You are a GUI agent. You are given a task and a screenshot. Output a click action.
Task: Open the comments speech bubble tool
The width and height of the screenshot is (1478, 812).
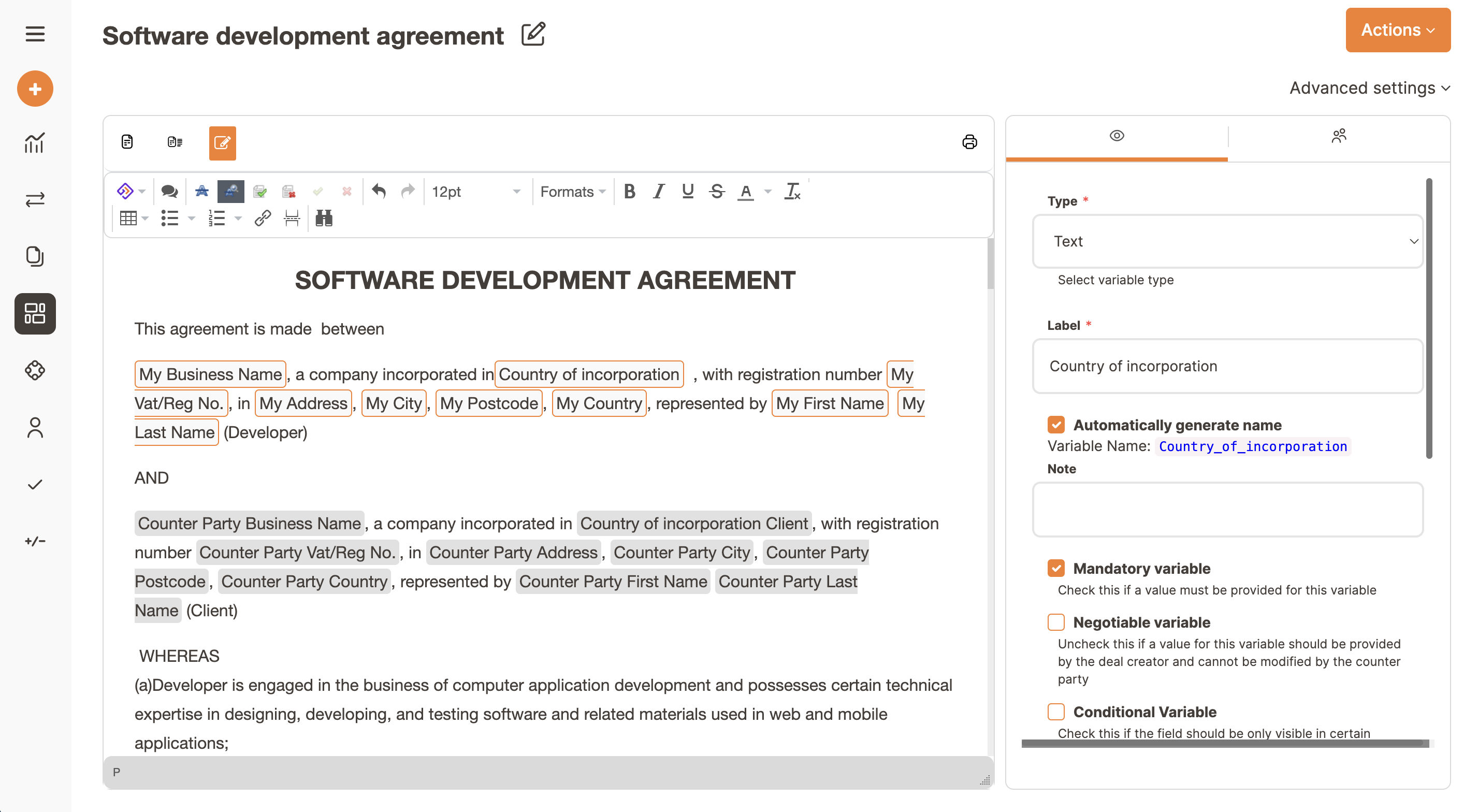coord(169,191)
